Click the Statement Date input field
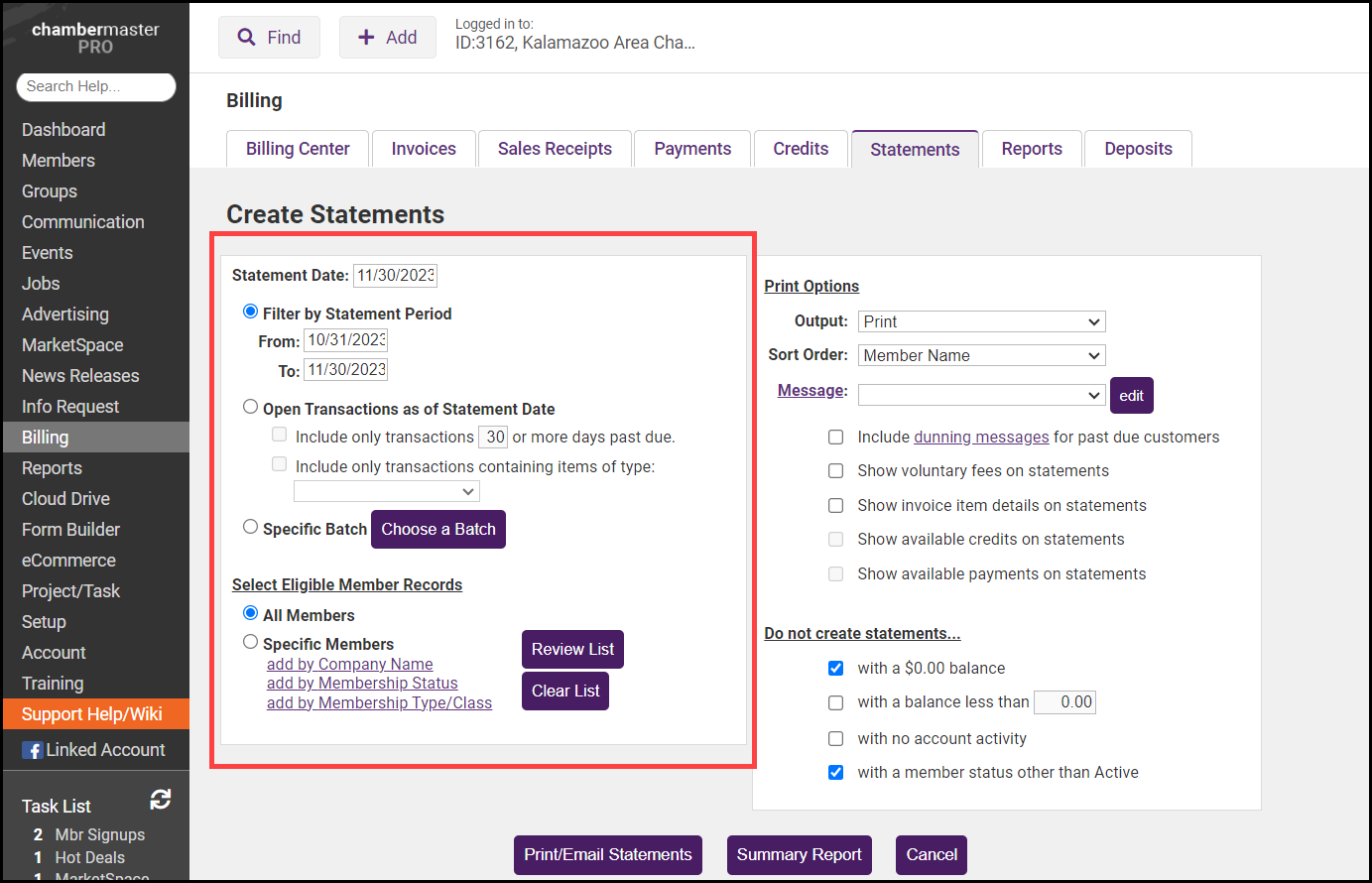Image resolution: width=1372 pixels, height=883 pixels. 395,276
